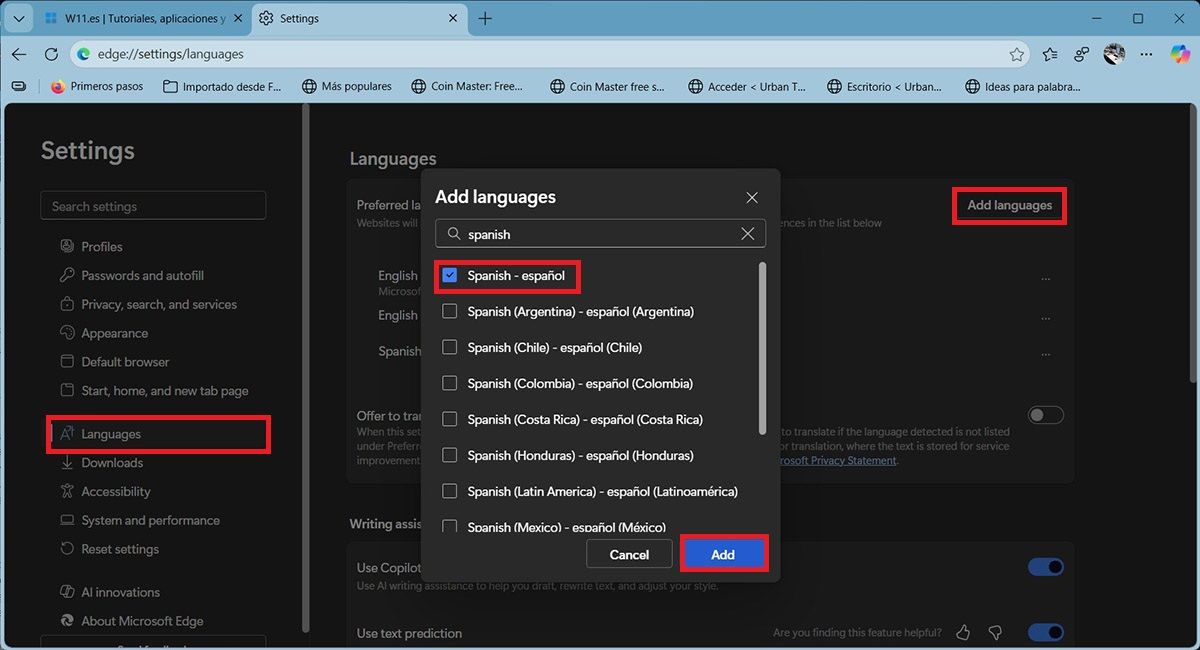
Task: Open the tab list dropdown arrow
Action: tap(19, 18)
